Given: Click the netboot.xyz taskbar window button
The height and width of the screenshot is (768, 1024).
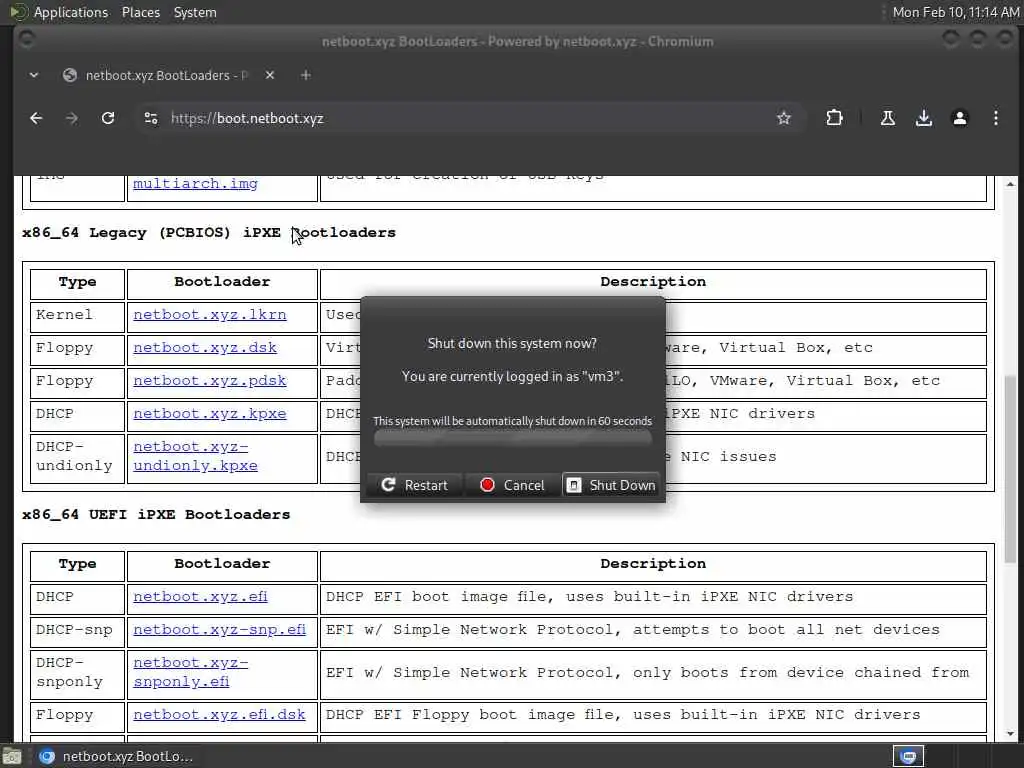Looking at the screenshot, I should 116,756.
